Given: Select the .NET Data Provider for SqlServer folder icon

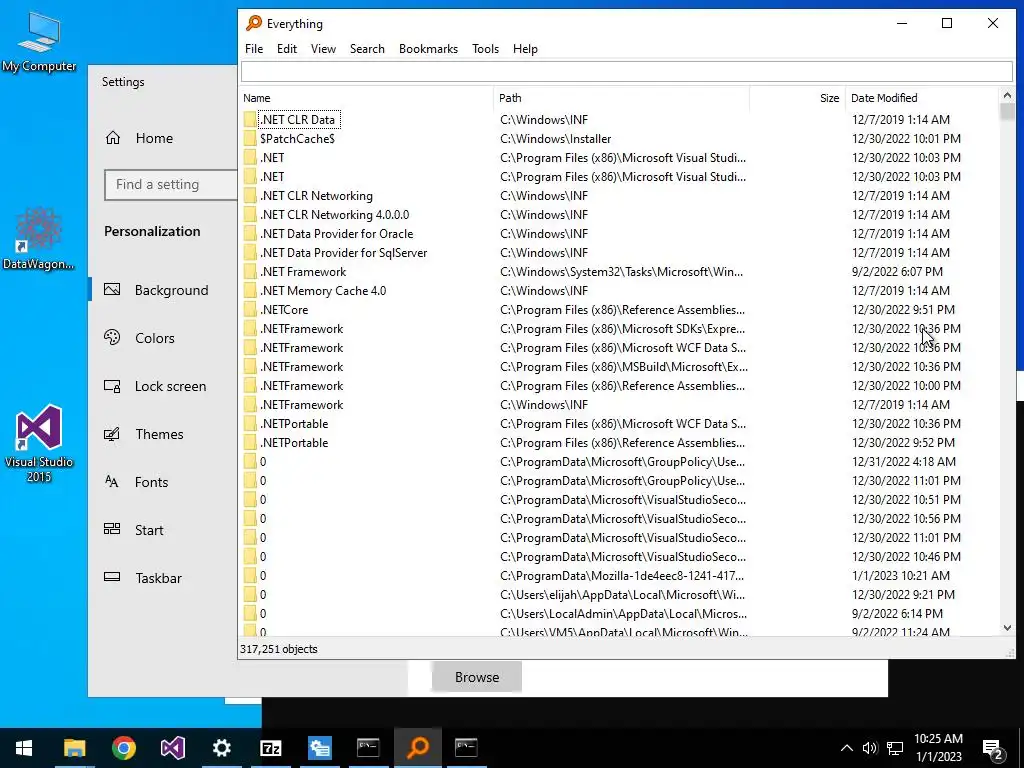Looking at the screenshot, I should [x=249, y=253].
